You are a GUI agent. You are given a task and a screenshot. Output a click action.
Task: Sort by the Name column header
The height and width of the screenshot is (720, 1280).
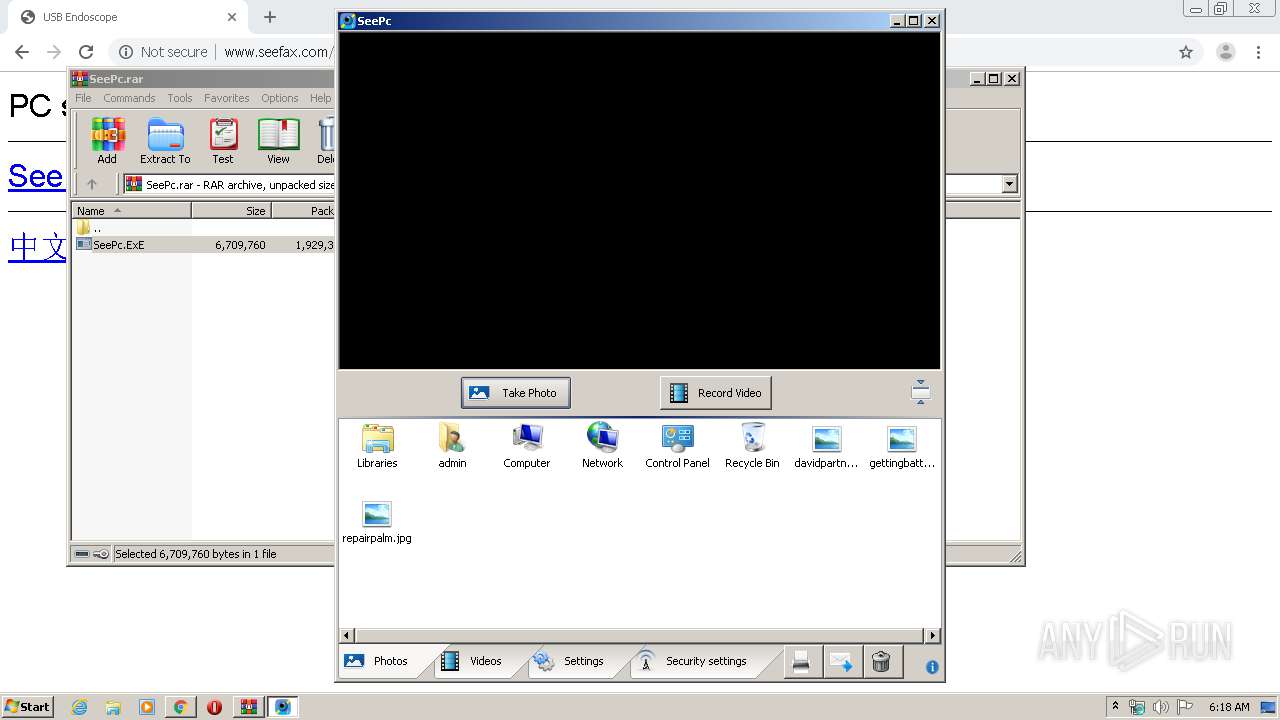click(x=131, y=211)
